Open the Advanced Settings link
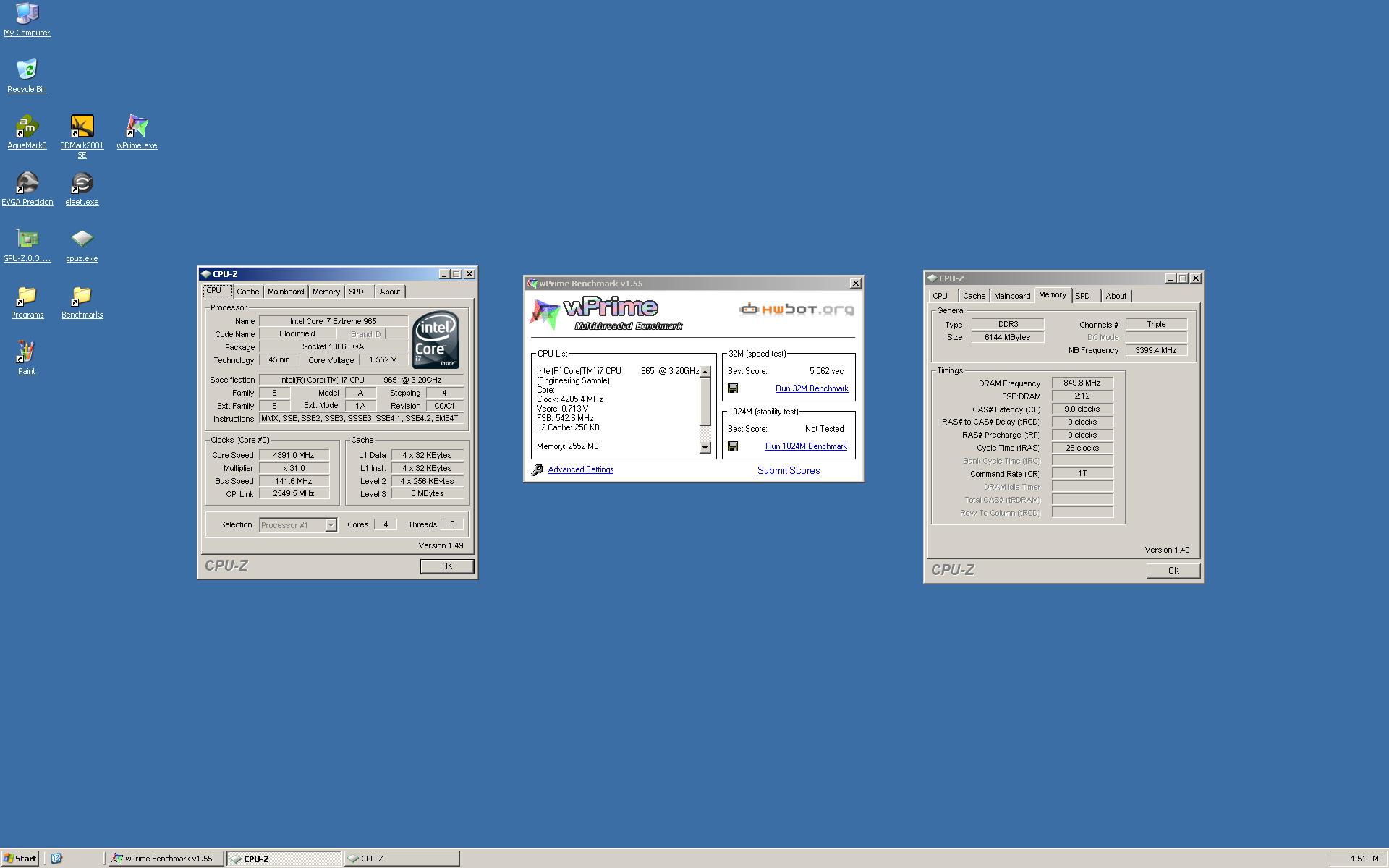 click(581, 469)
